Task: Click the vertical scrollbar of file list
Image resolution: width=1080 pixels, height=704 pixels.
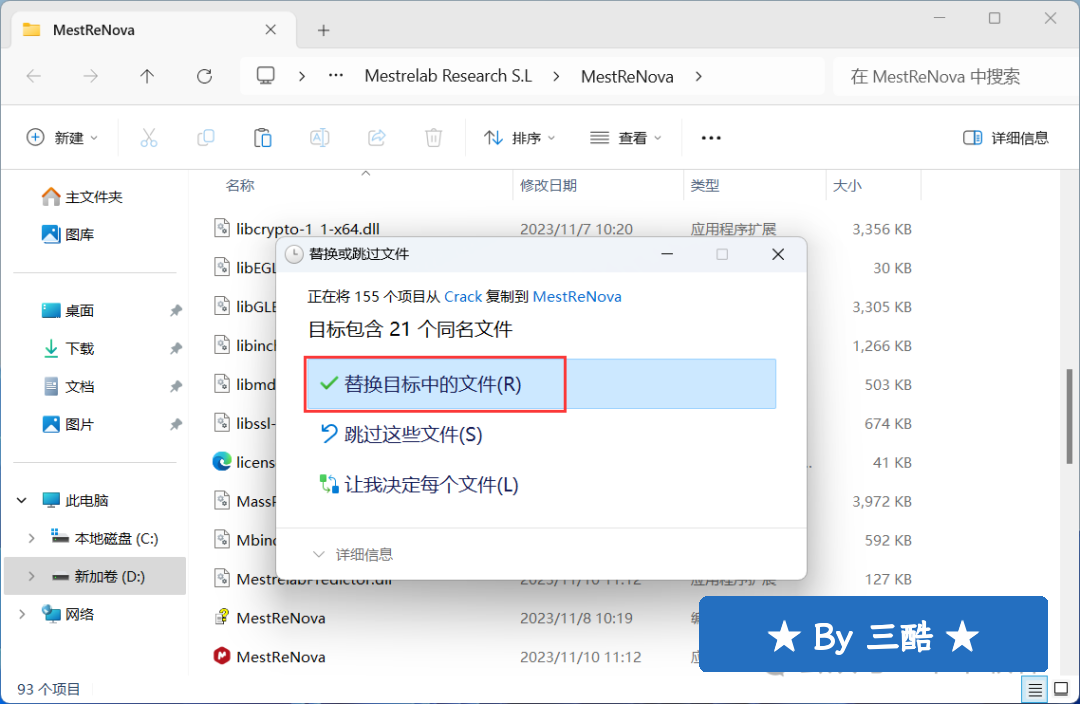Action: click(1070, 417)
